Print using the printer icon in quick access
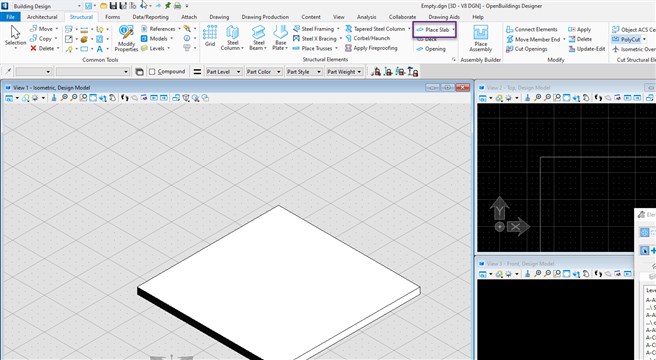 (177, 6)
